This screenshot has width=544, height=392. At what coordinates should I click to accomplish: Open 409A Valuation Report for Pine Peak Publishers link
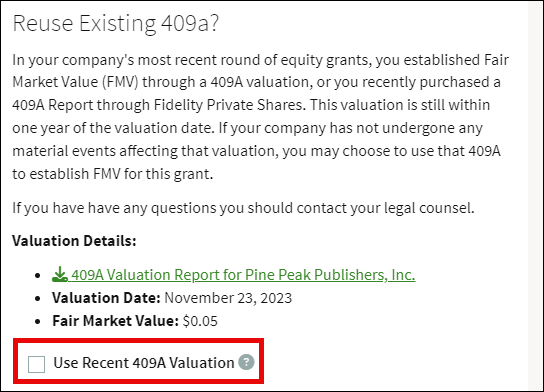pyautogui.click(x=233, y=275)
